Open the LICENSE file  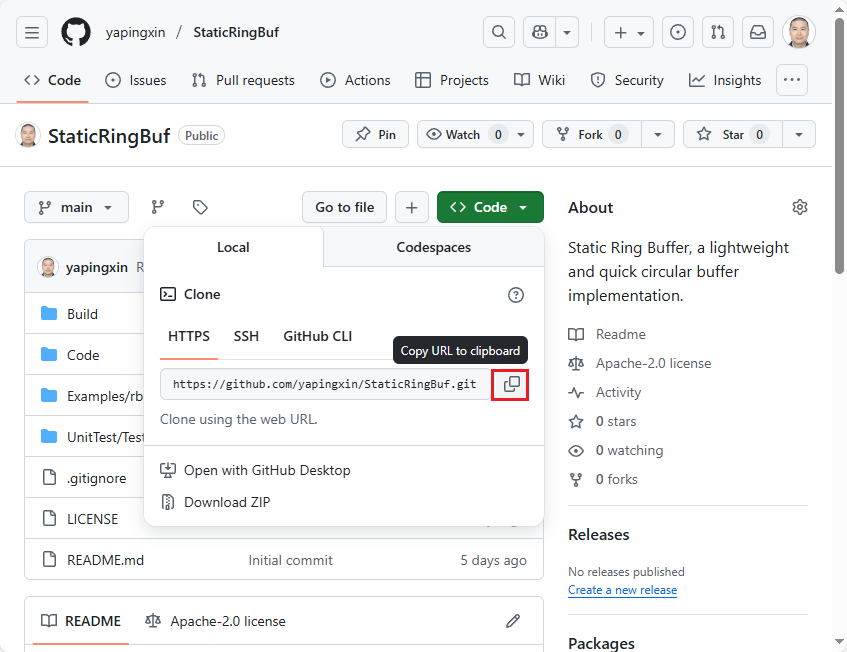(92, 520)
